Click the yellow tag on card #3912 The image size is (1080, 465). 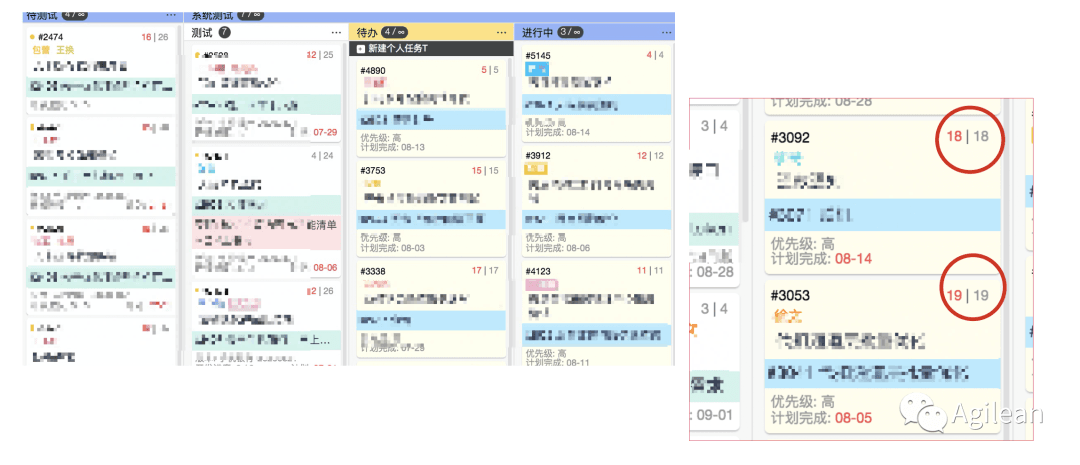[x=537, y=169]
